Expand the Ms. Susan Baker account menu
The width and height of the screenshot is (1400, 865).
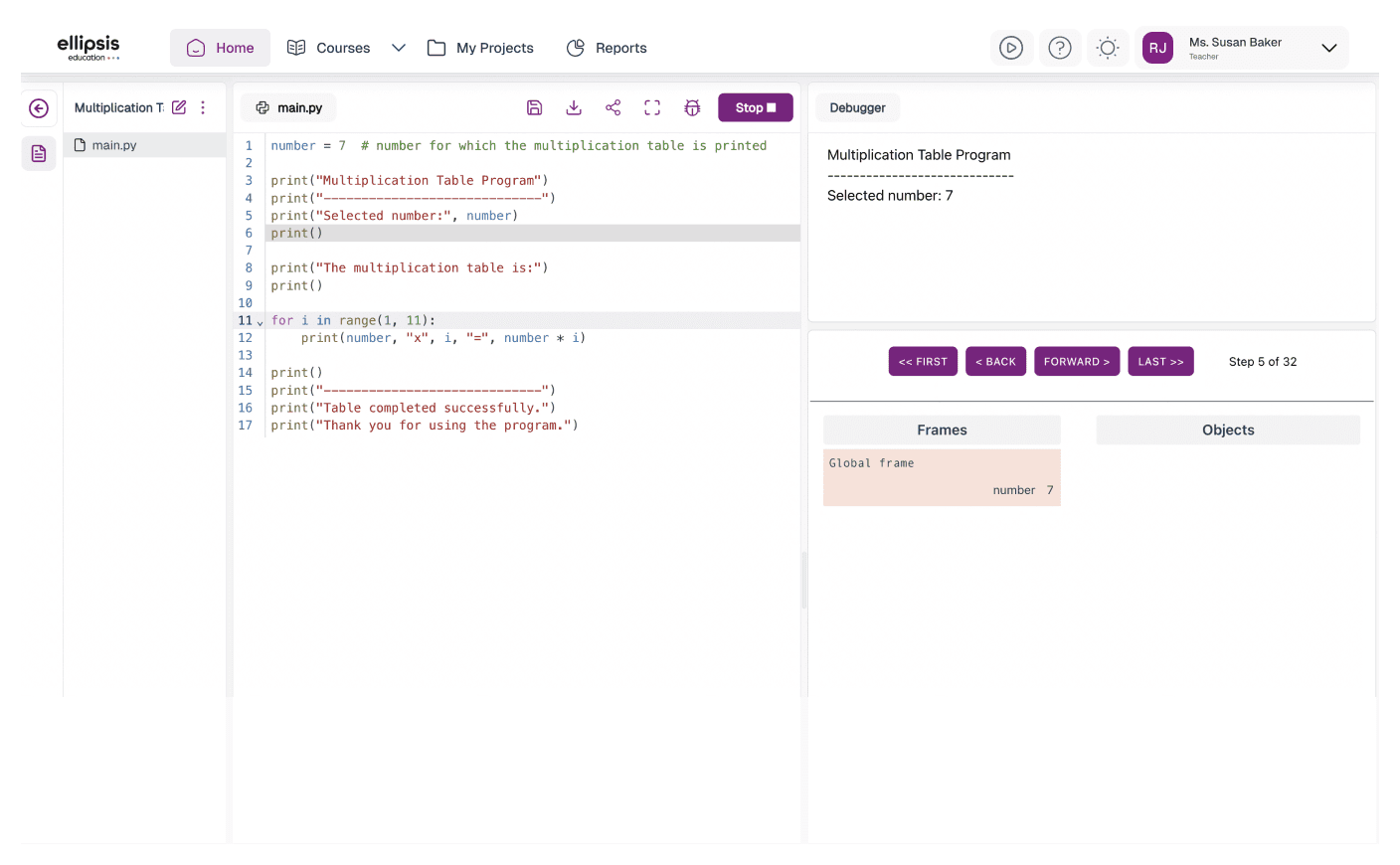[1328, 48]
